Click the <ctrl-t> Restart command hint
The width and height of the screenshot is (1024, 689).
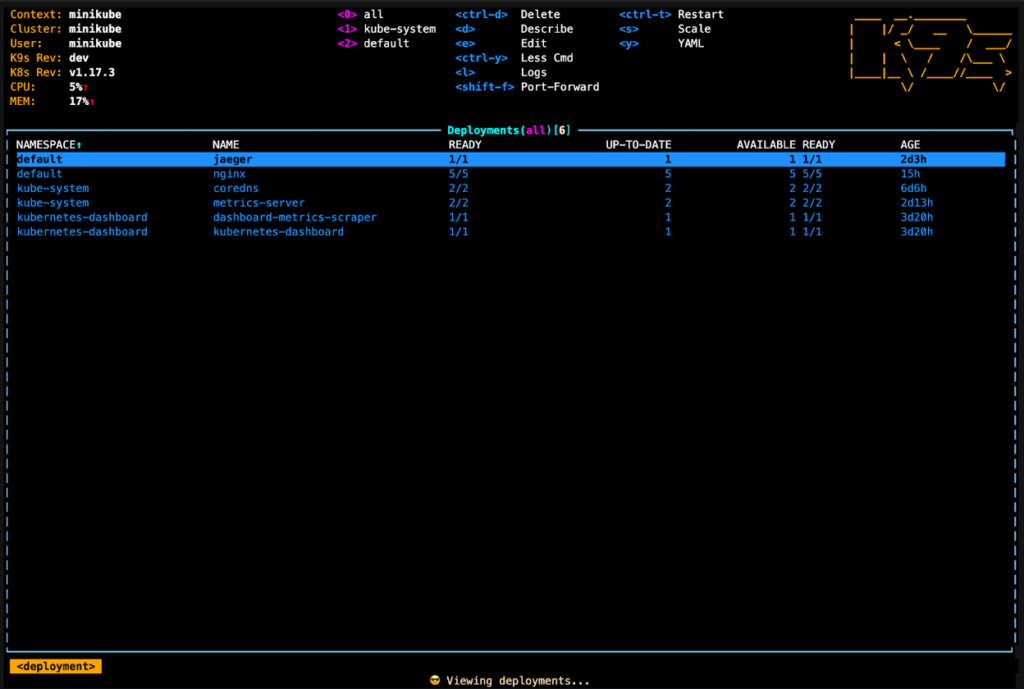coord(671,14)
